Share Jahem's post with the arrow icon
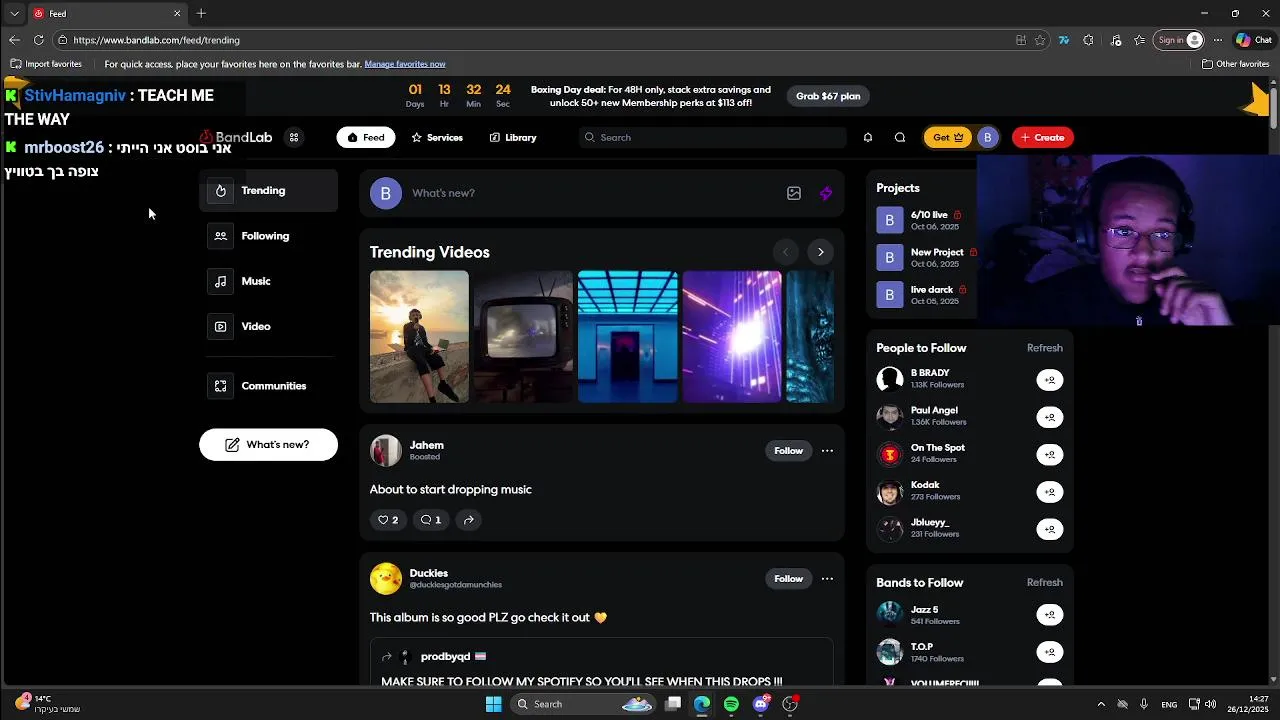The width and height of the screenshot is (1280, 720). point(468,520)
